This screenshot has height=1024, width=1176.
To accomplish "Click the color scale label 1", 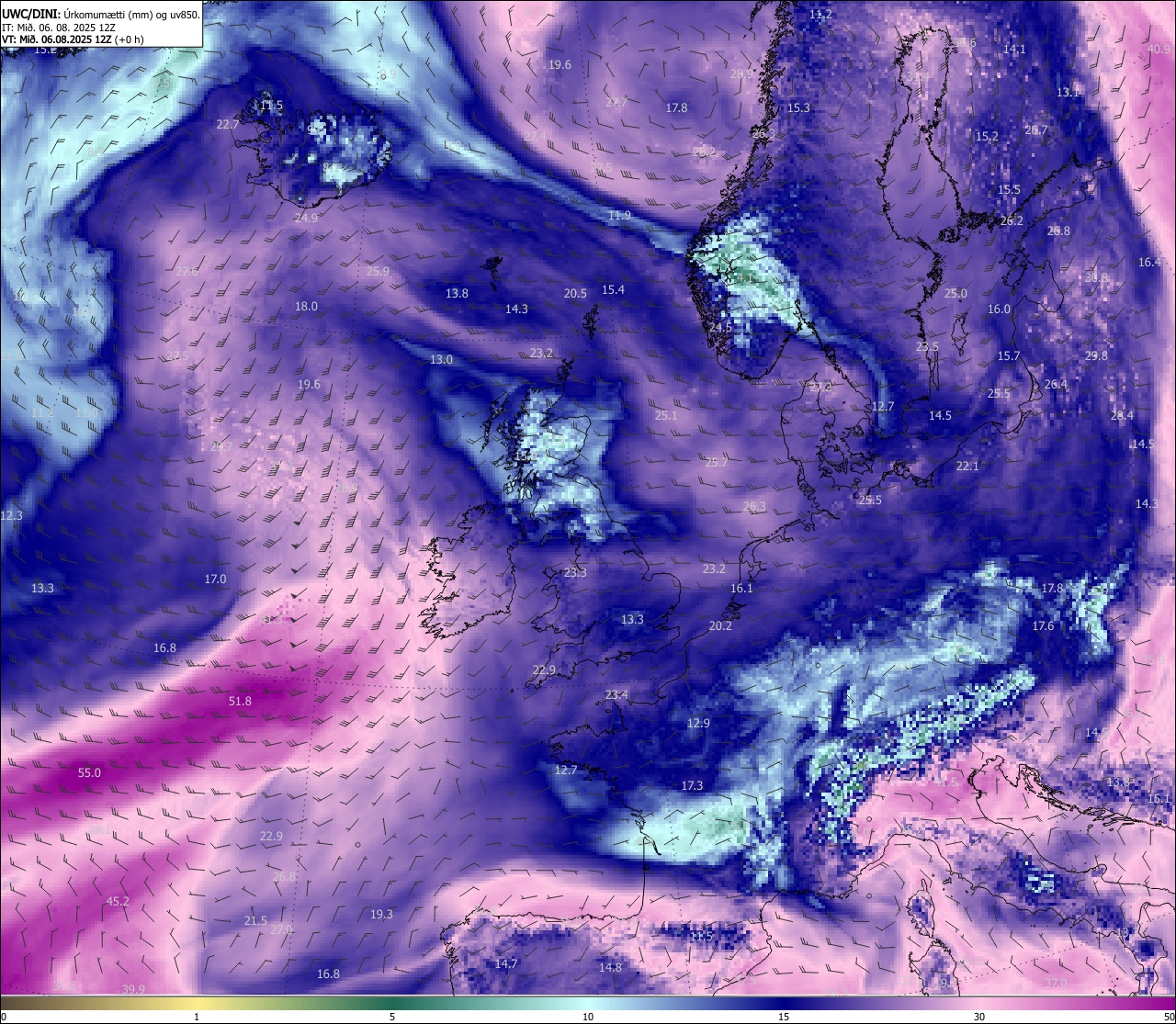I will pos(197,1017).
